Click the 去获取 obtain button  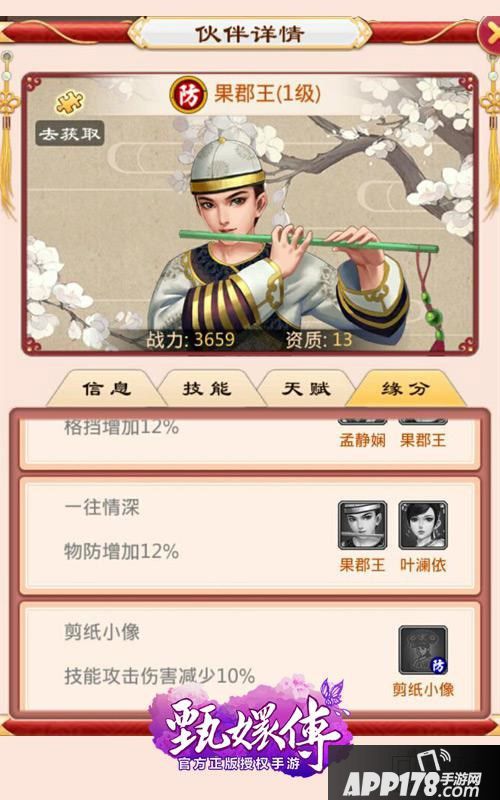click(x=70, y=134)
